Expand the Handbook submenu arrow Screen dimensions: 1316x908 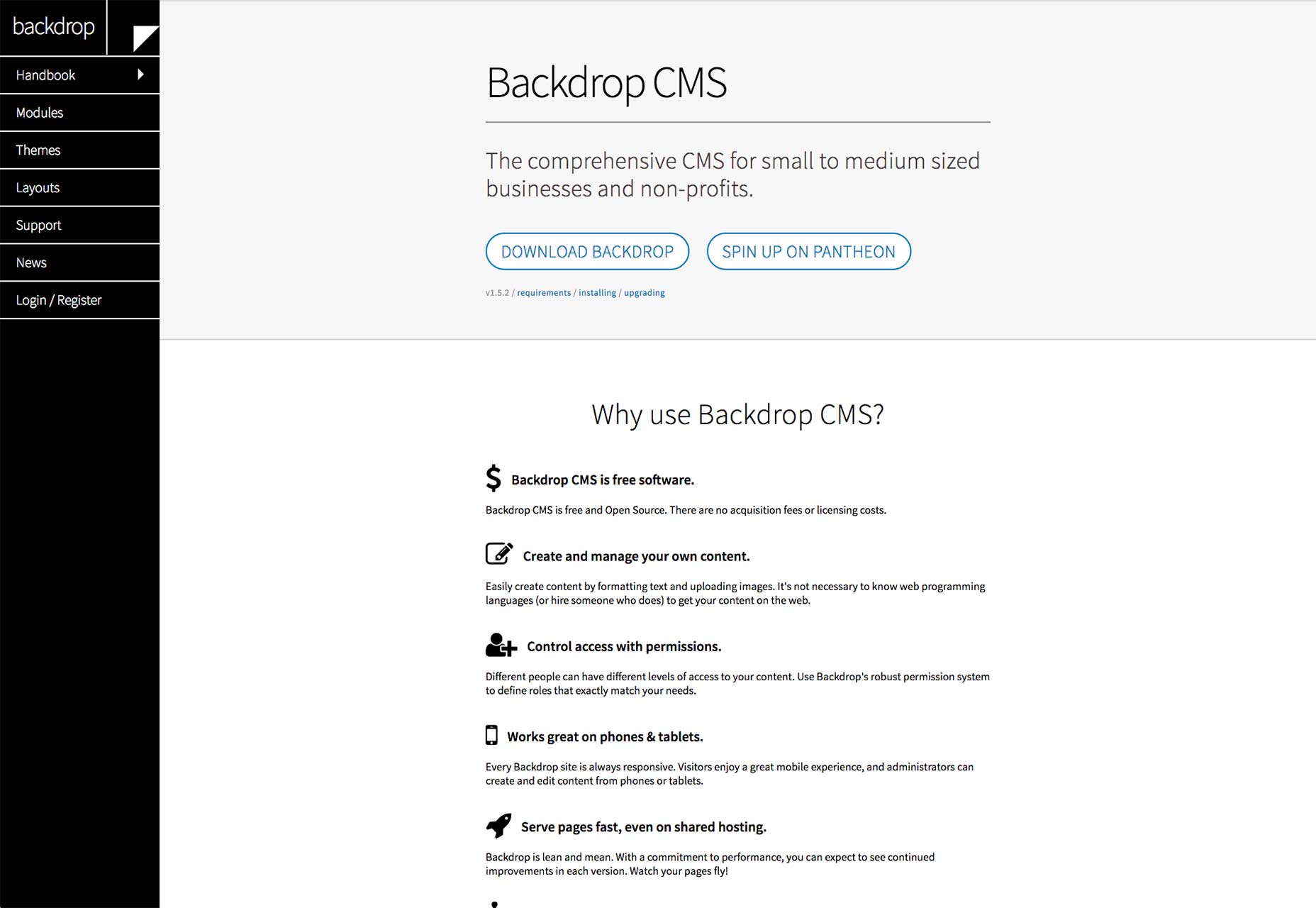(140, 74)
